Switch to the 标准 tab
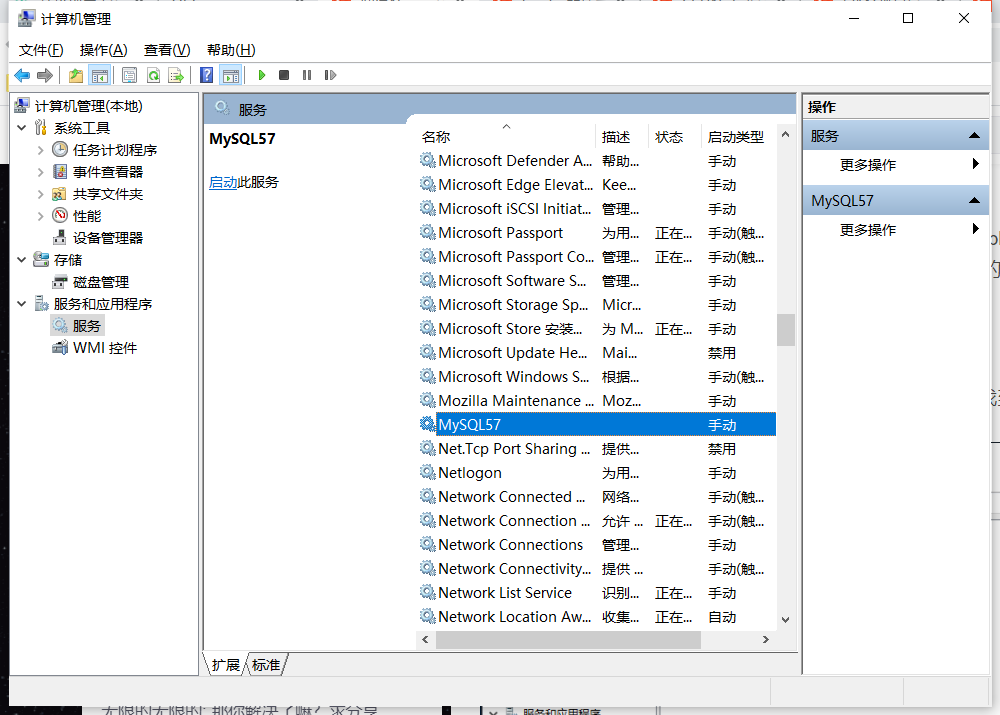 [x=266, y=665]
